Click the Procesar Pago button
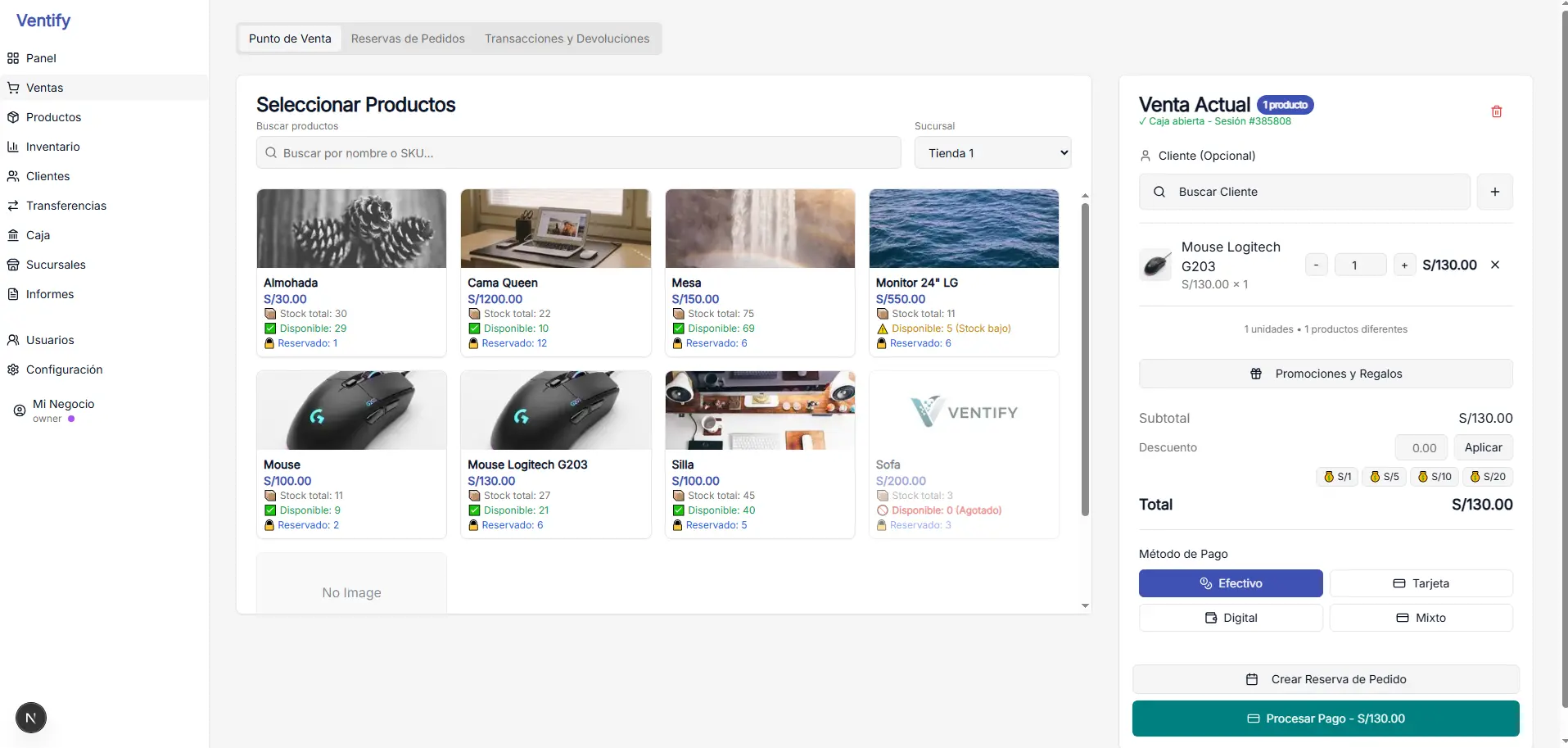 [1325, 719]
